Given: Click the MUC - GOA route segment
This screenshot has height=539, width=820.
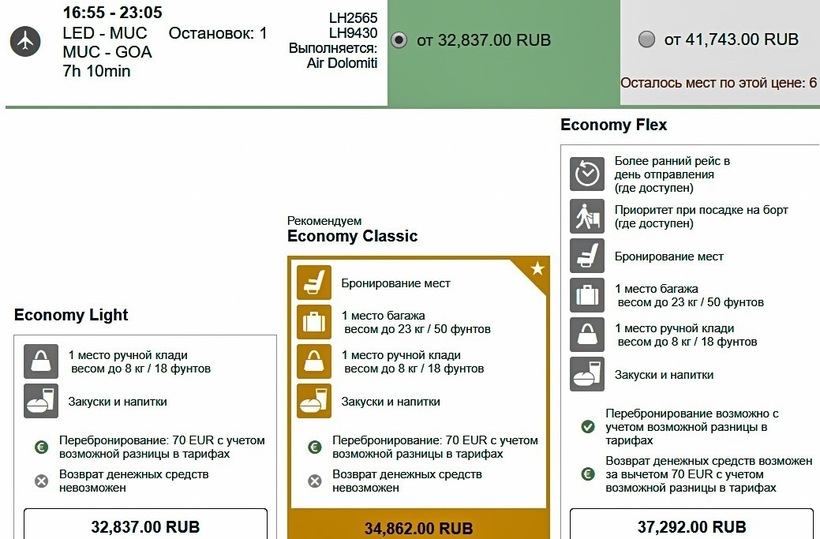Looking at the screenshot, I should tap(107, 52).
